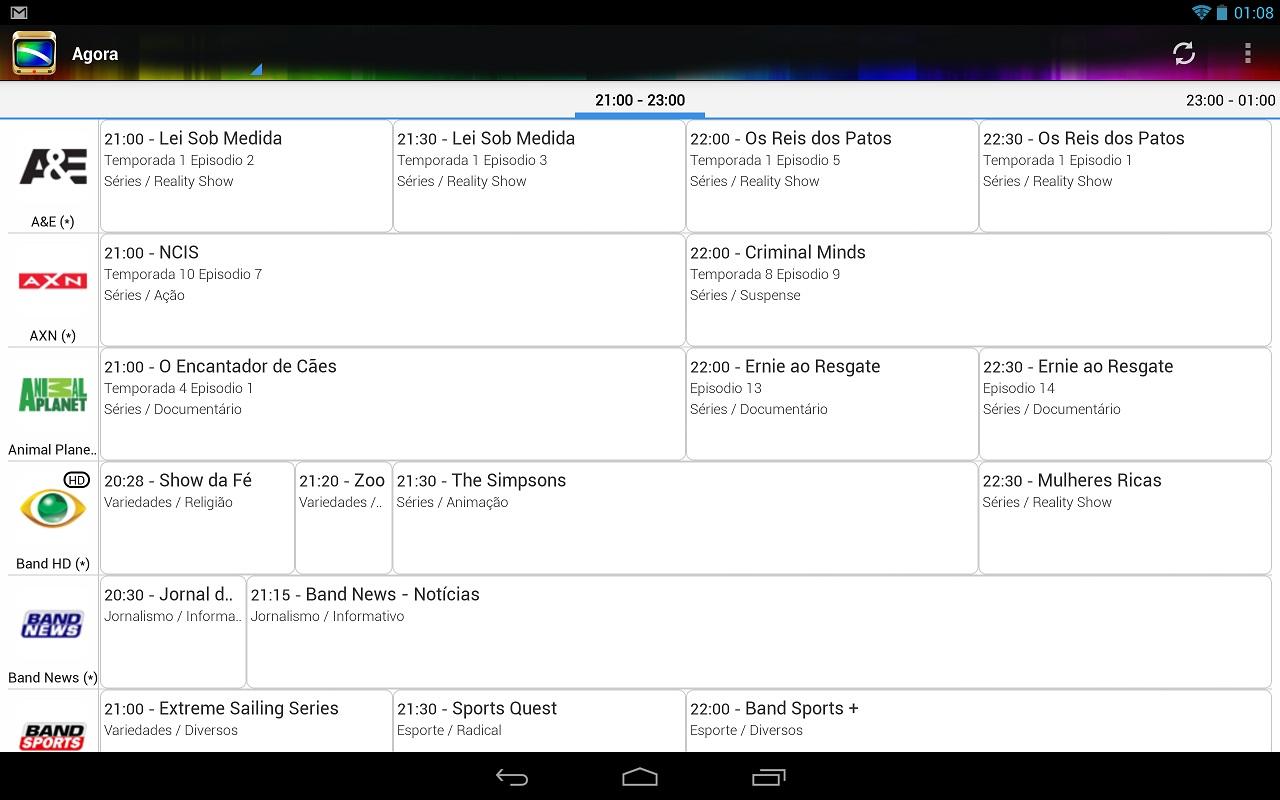Tap the refresh icon in the action bar
Image resolution: width=1280 pixels, height=800 pixels.
(x=1184, y=53)
